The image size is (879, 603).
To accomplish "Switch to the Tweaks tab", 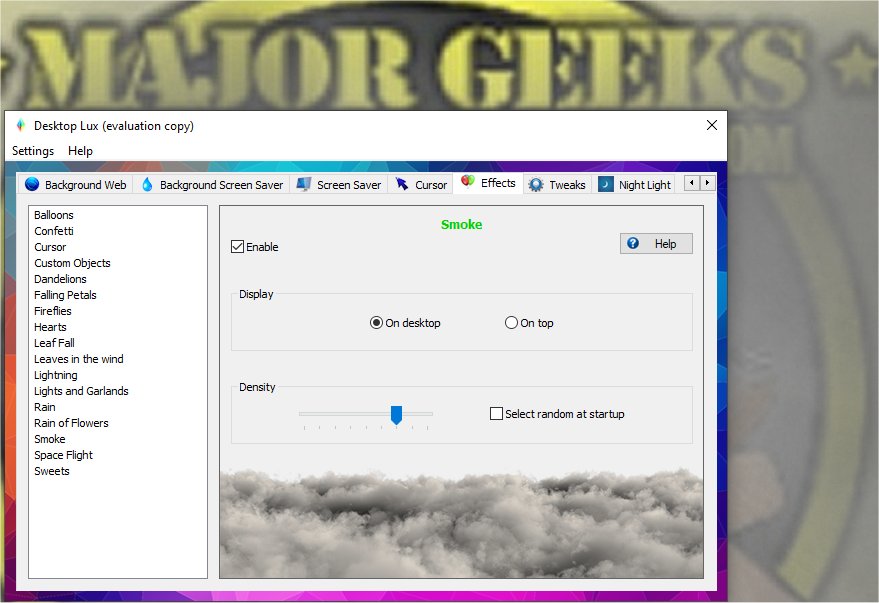I will tap(557, 184).
